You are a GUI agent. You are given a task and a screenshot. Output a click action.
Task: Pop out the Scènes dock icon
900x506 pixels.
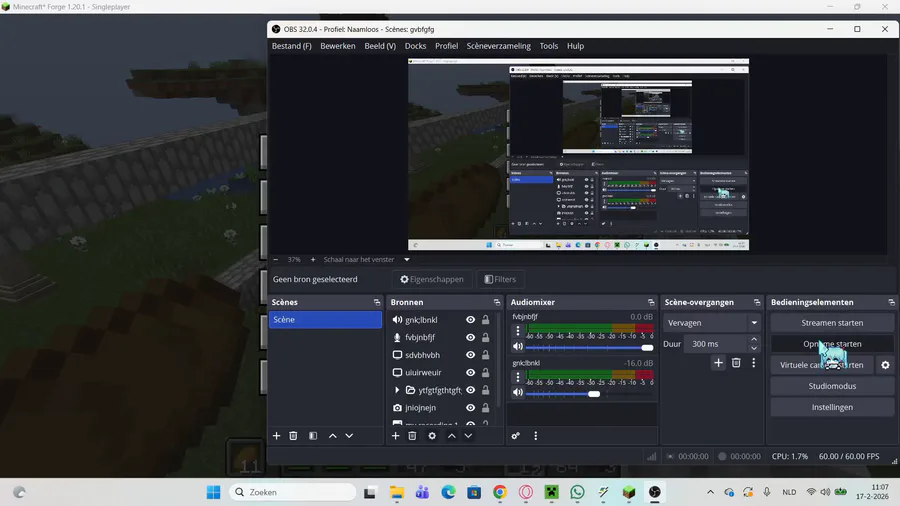[377, 302]
